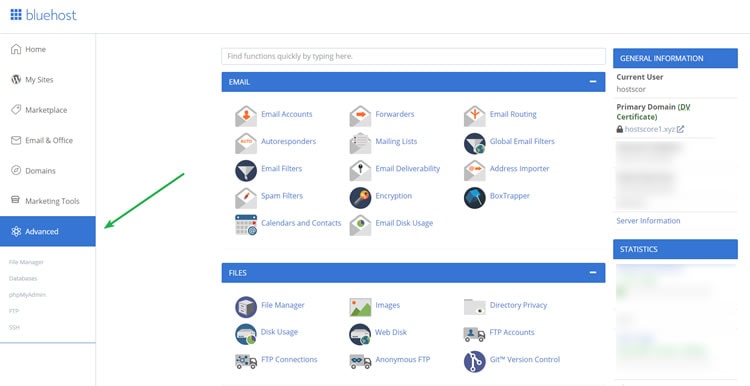Click Databases sidebar sublink

[x=23, y=278]
